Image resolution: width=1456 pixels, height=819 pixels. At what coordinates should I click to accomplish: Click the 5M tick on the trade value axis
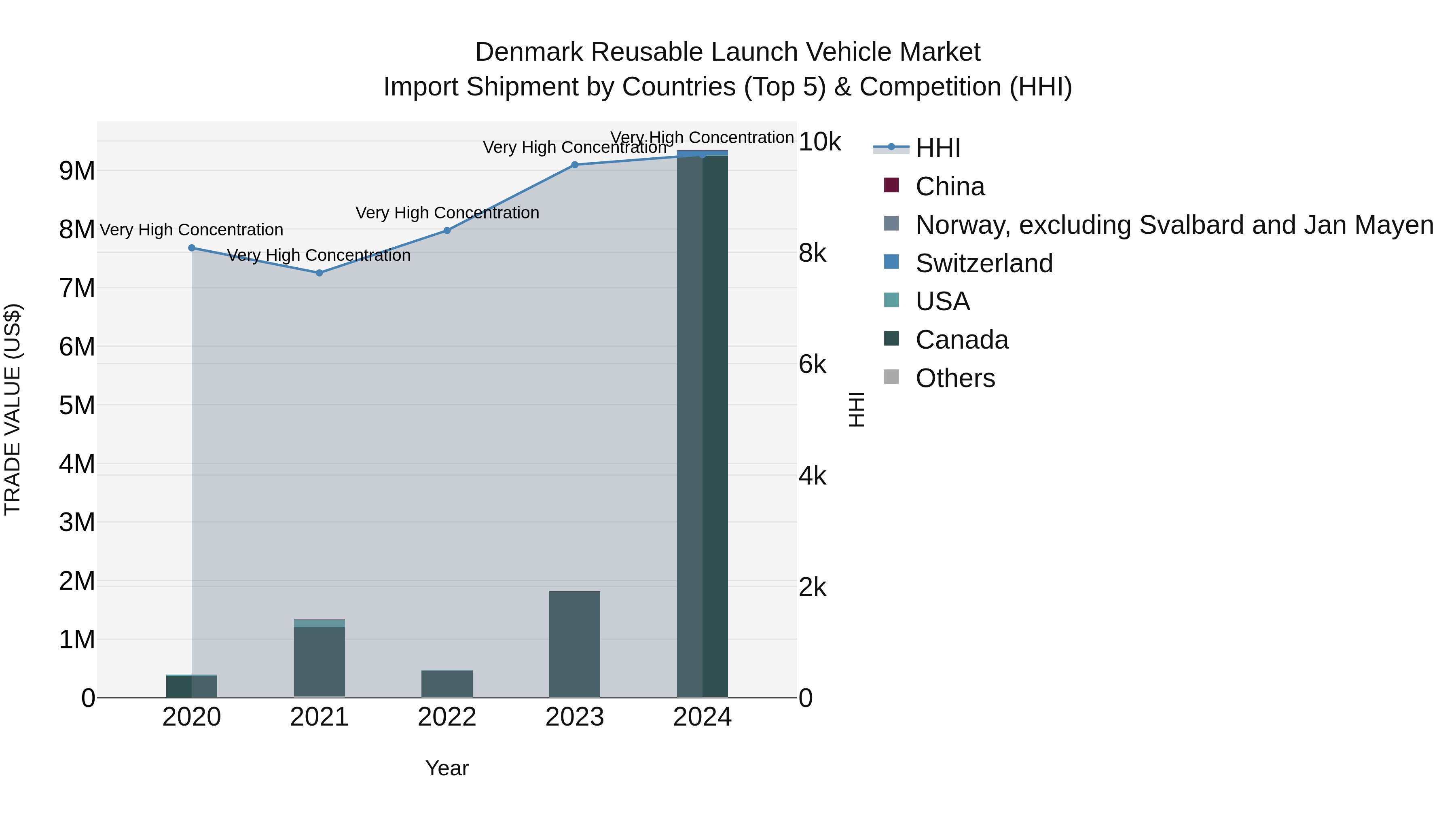pos(77,405)
